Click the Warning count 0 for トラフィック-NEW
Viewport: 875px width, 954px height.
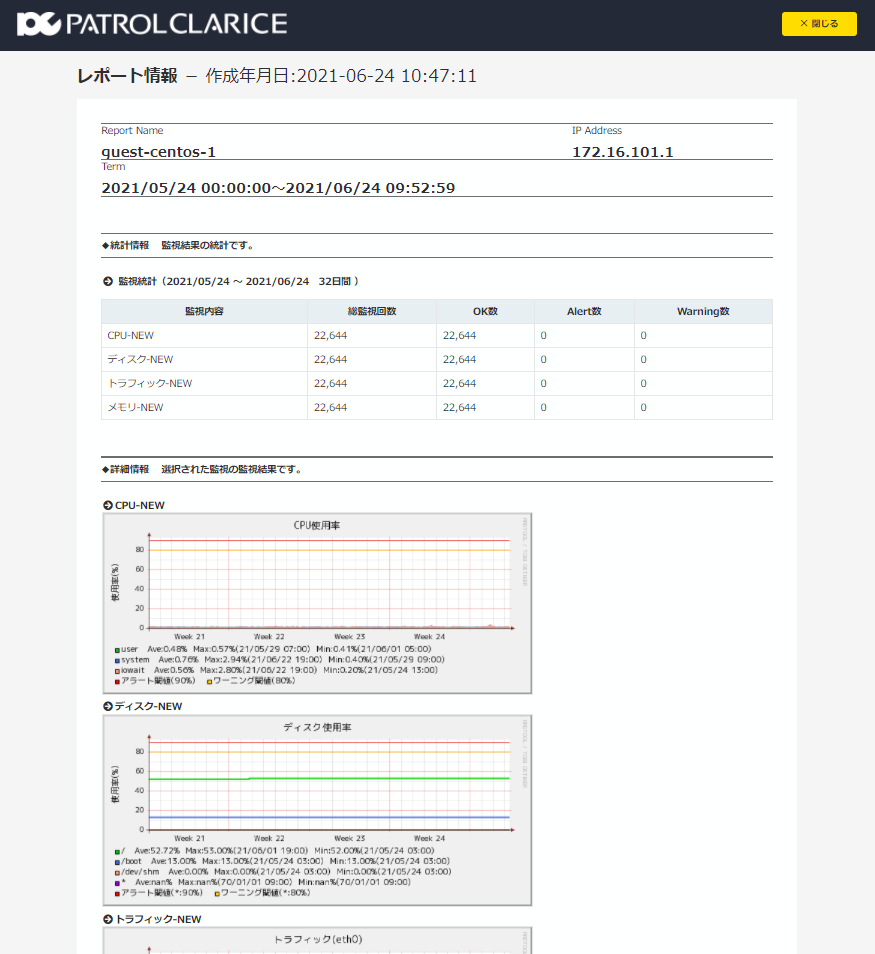click(x=643, y=383)
